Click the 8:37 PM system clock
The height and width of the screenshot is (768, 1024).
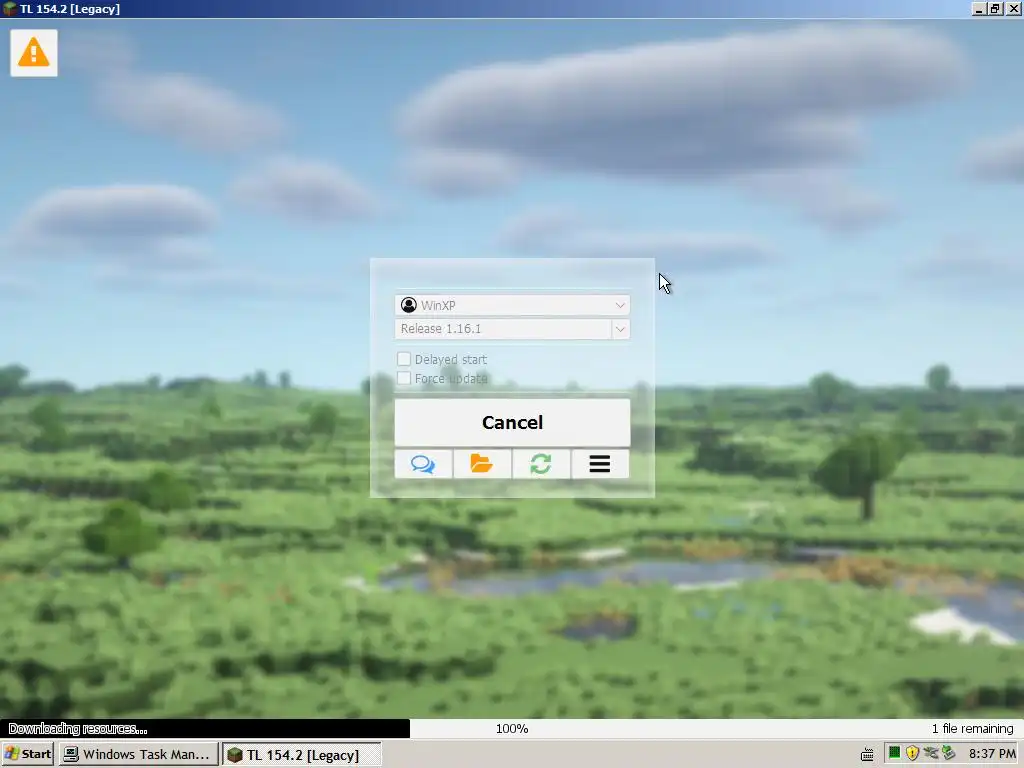[993, 754]
